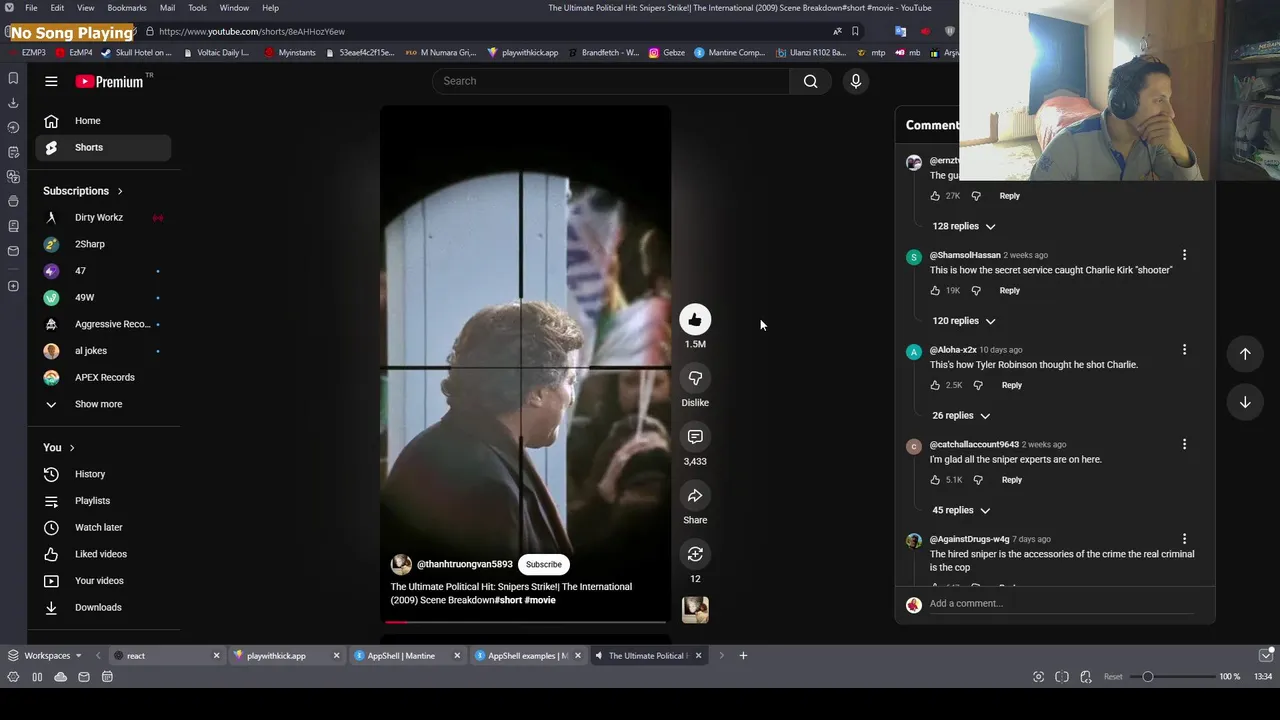Open the status bar mail icon
The image size is (1280, 720).
[84, 677]
